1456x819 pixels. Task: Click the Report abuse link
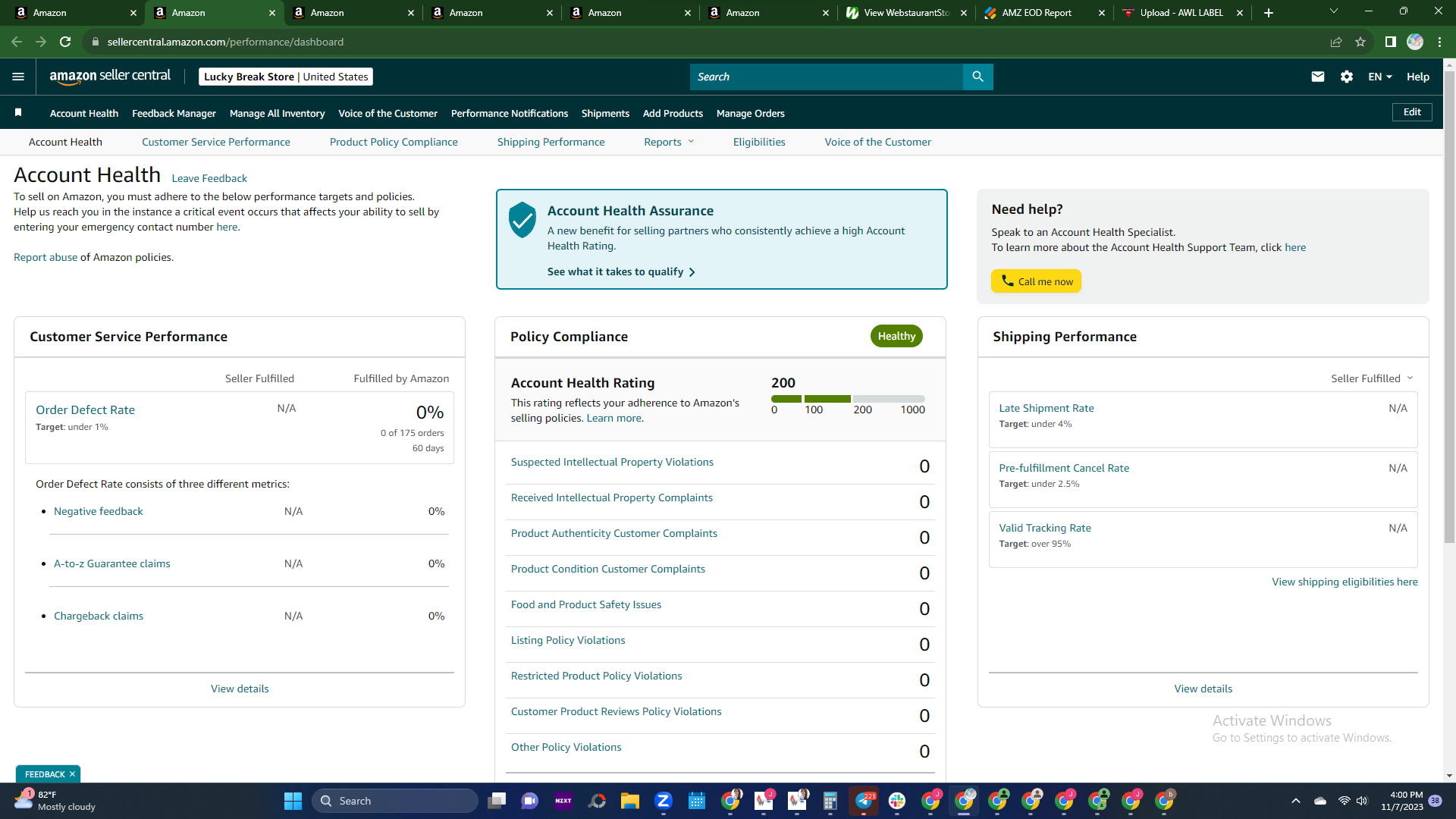[x=45, y=257]
